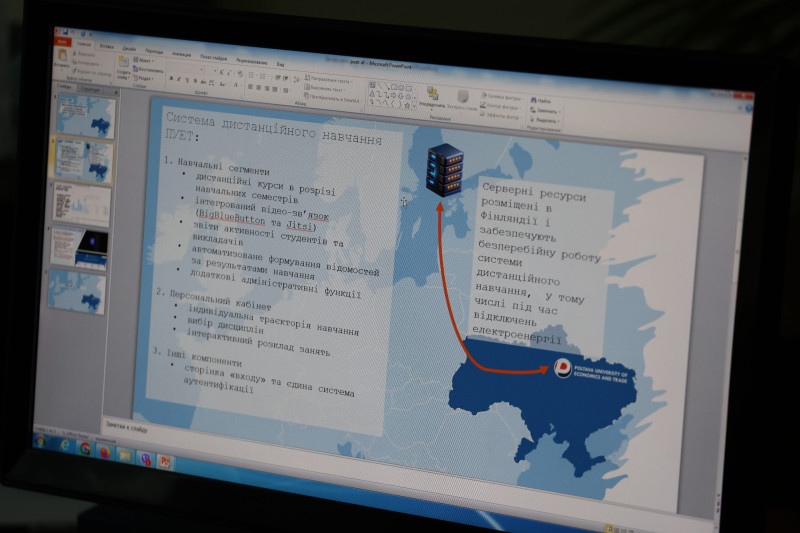Open Google Chrome from the taskbar

point(86,449)
